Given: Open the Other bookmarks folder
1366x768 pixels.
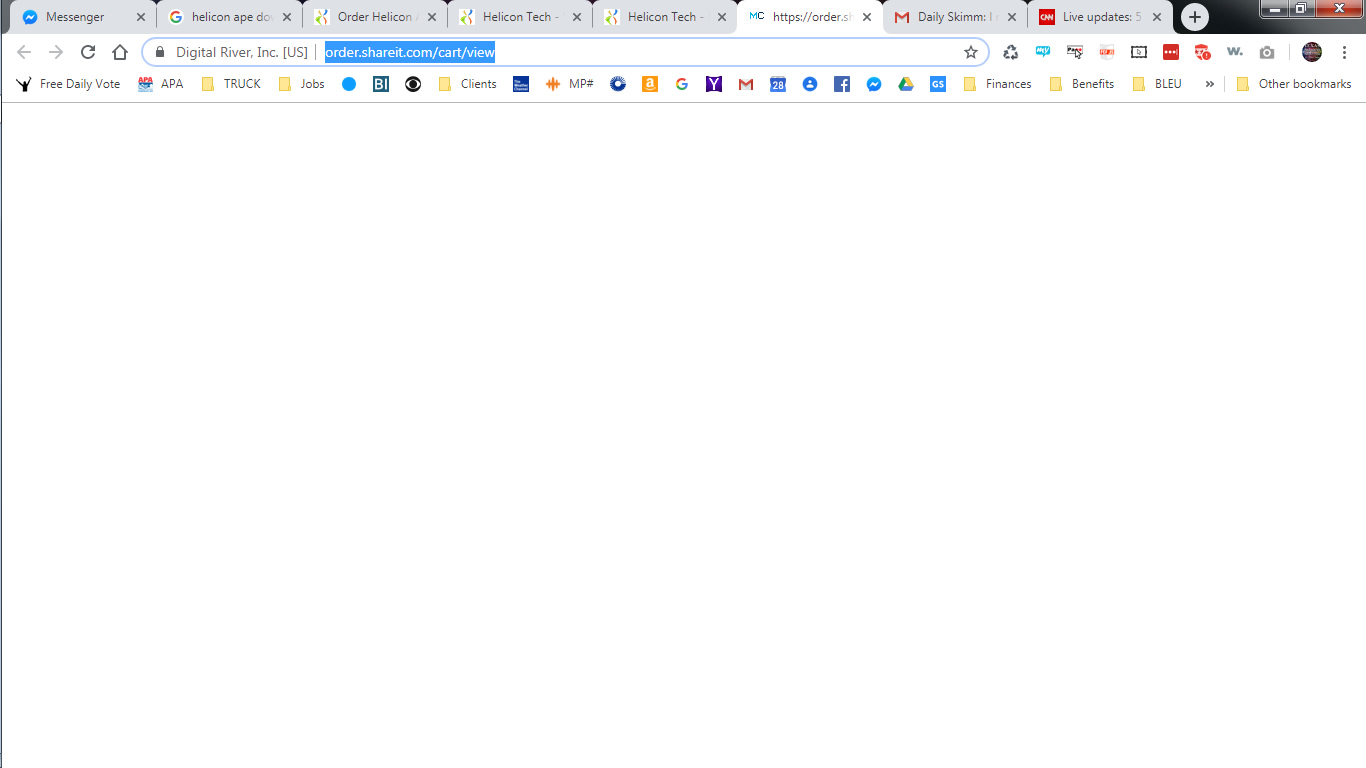Looking at the screenshot, I should (1294, 84).
